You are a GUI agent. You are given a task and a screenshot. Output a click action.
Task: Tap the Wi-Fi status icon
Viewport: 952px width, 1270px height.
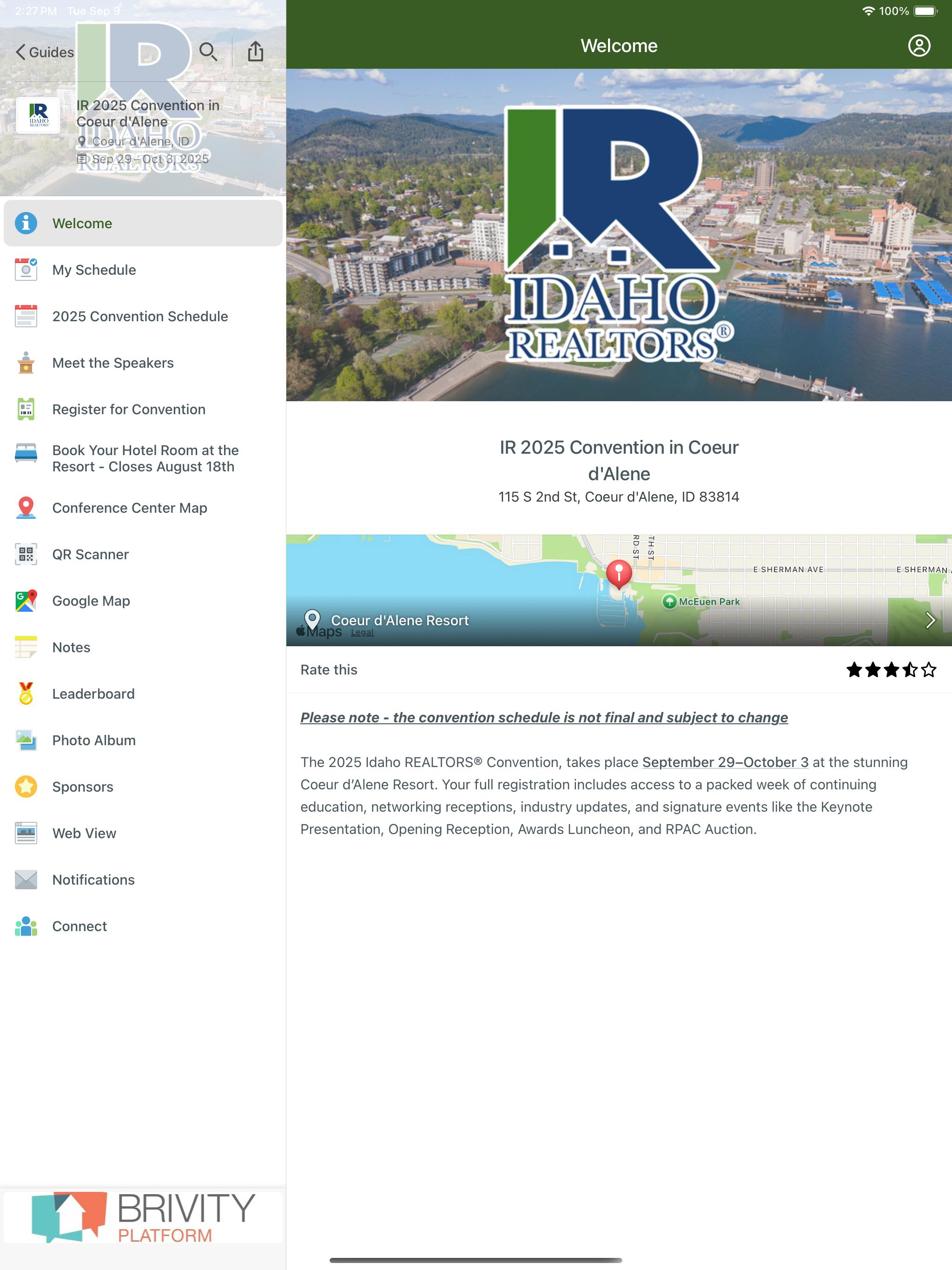click(x=868, y=11)
